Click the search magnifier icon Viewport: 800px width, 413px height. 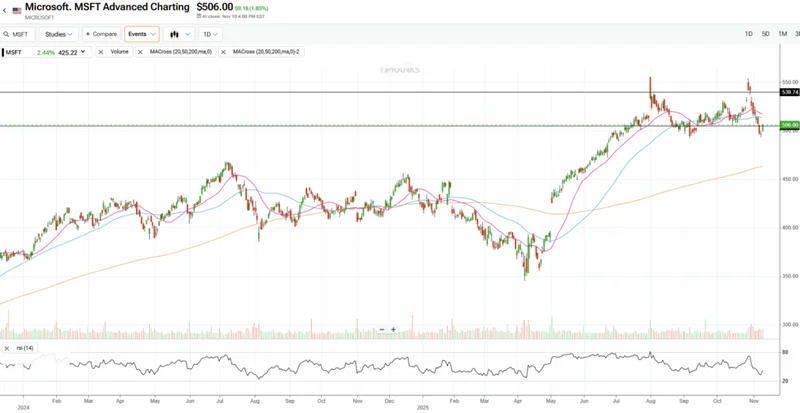tap(6, 34)
